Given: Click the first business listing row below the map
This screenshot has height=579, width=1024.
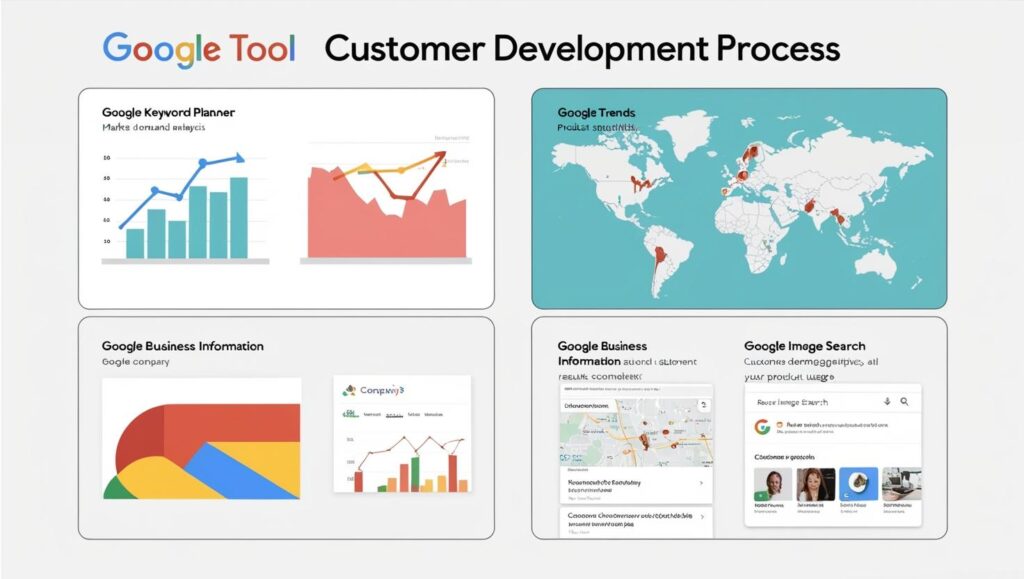Looking at the screenshot, I should (x=636, y=487).
